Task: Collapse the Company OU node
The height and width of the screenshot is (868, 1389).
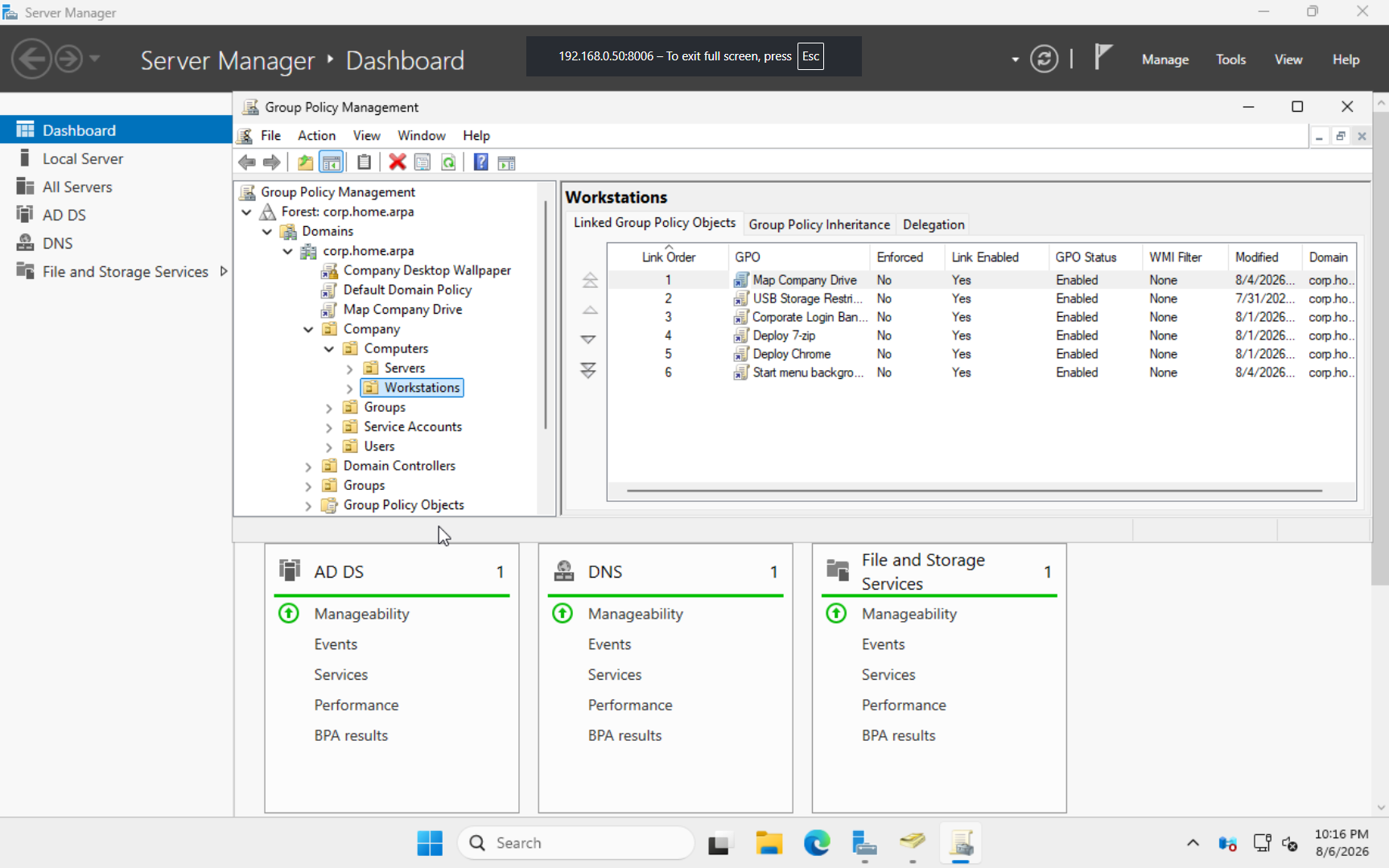Action: pos(308,329)
